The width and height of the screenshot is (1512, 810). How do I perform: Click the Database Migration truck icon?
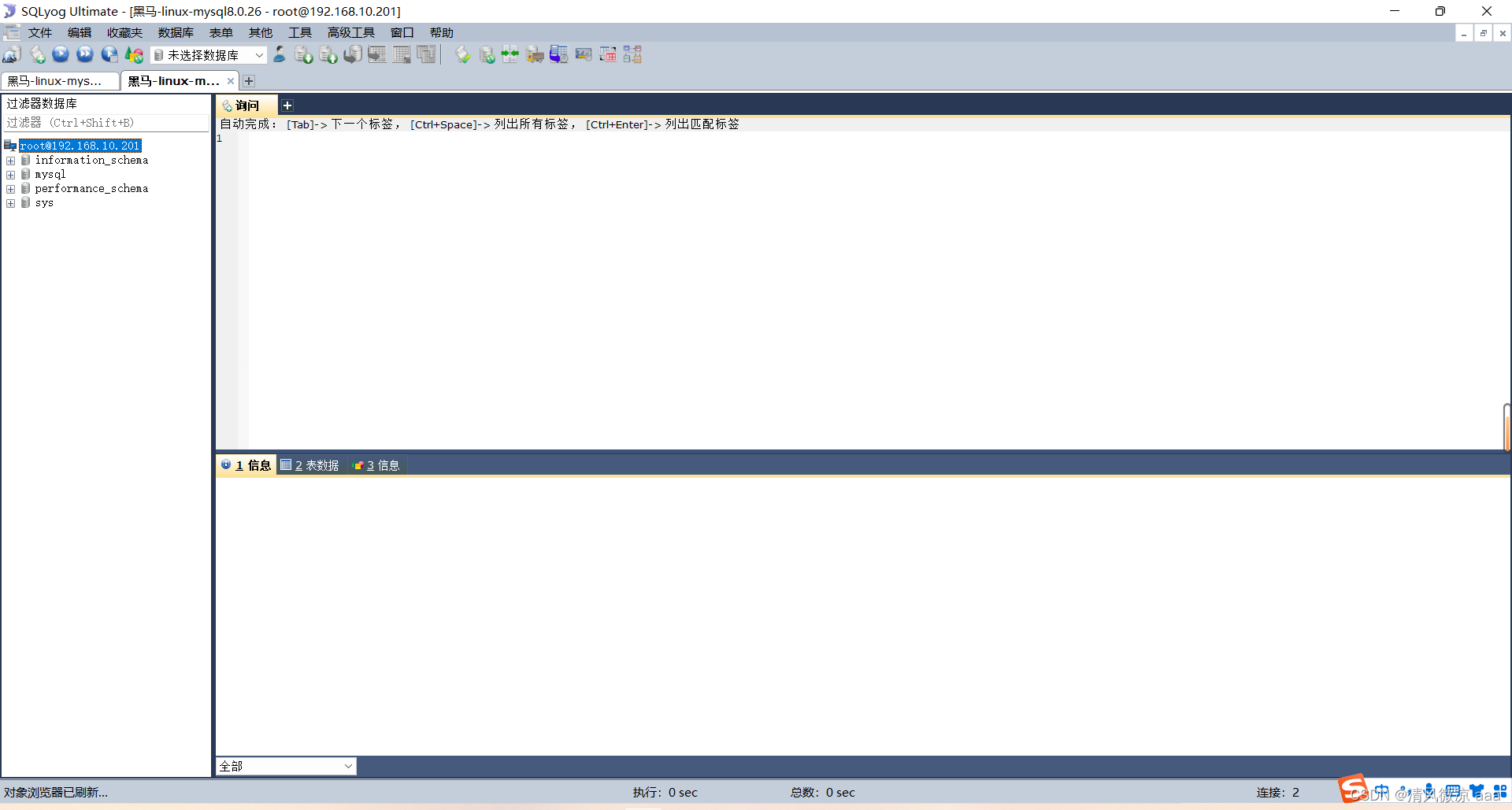tap(535, 54)
